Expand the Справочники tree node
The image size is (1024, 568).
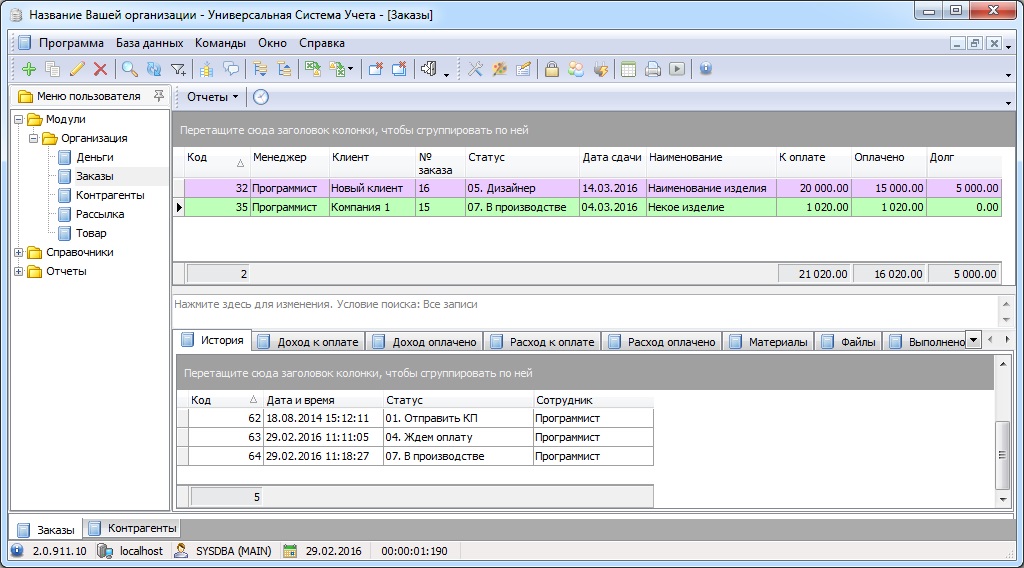click(x=18, y=252)
